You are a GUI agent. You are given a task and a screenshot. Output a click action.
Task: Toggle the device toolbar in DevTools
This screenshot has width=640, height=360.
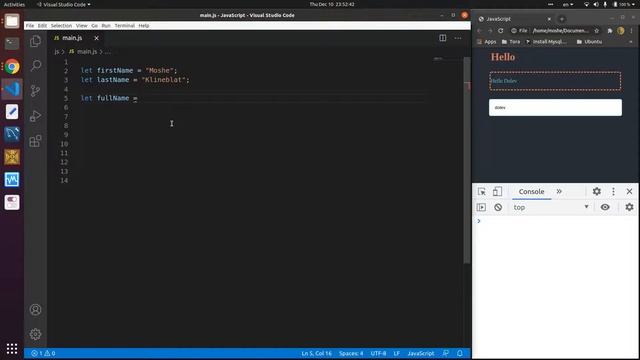[497, 191]
